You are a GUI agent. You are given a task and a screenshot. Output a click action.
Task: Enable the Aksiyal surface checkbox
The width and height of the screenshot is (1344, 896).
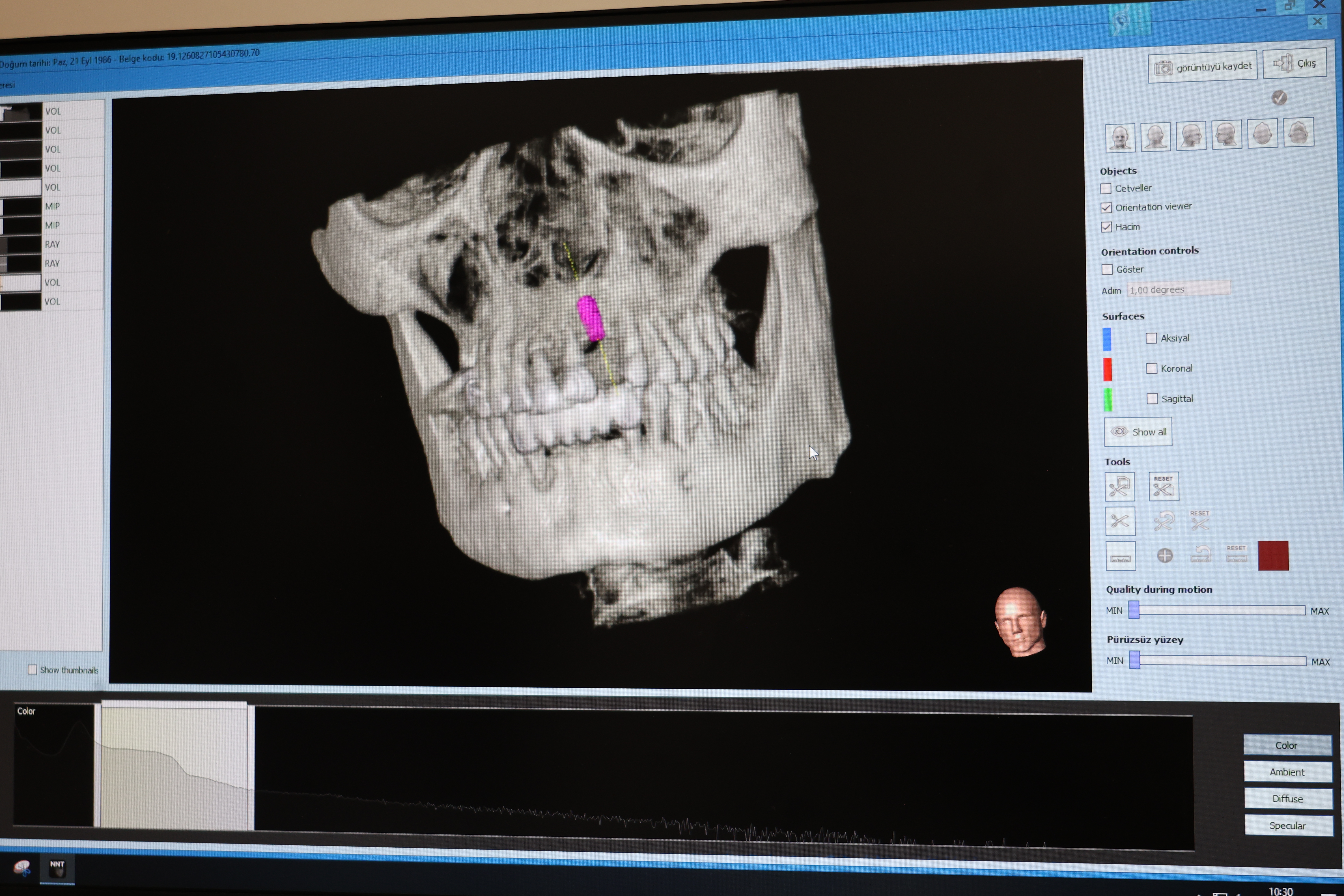tap(1151, 338)
